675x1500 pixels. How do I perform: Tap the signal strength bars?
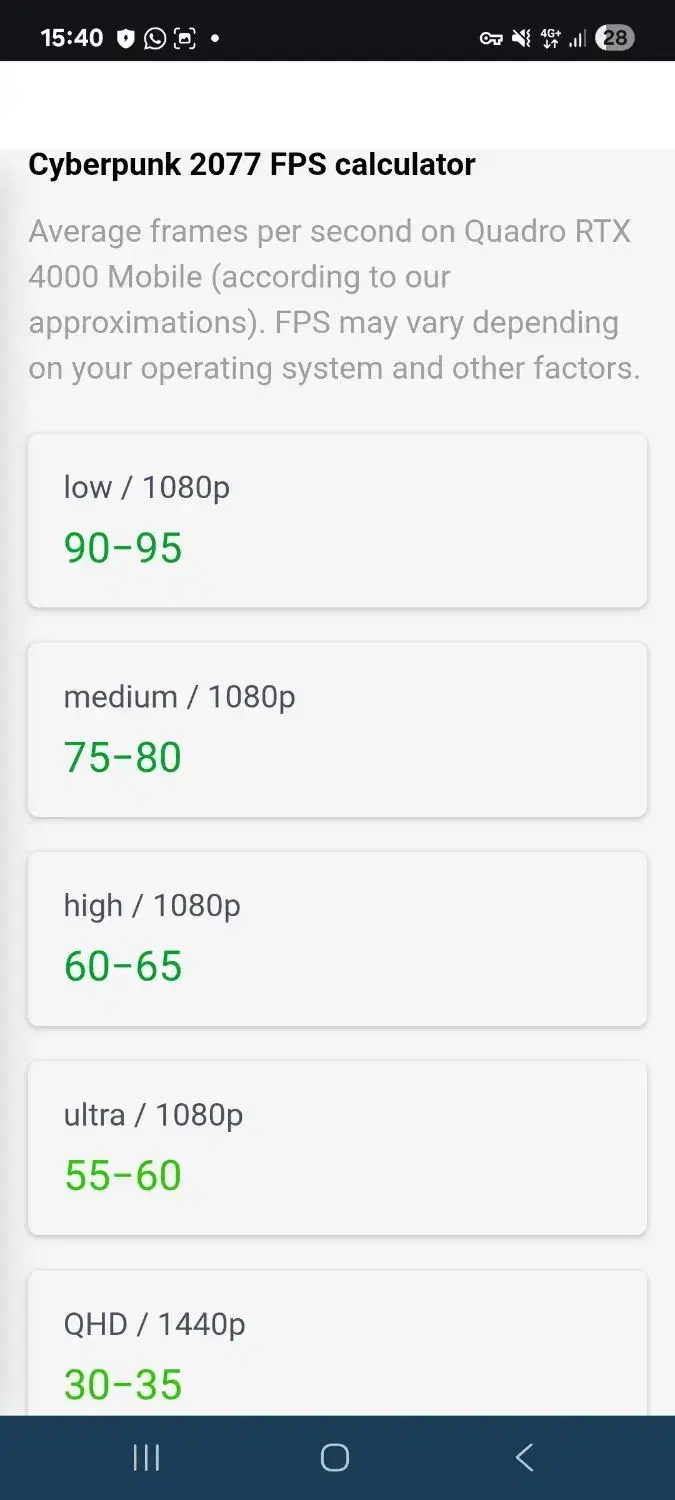point(577,38)
